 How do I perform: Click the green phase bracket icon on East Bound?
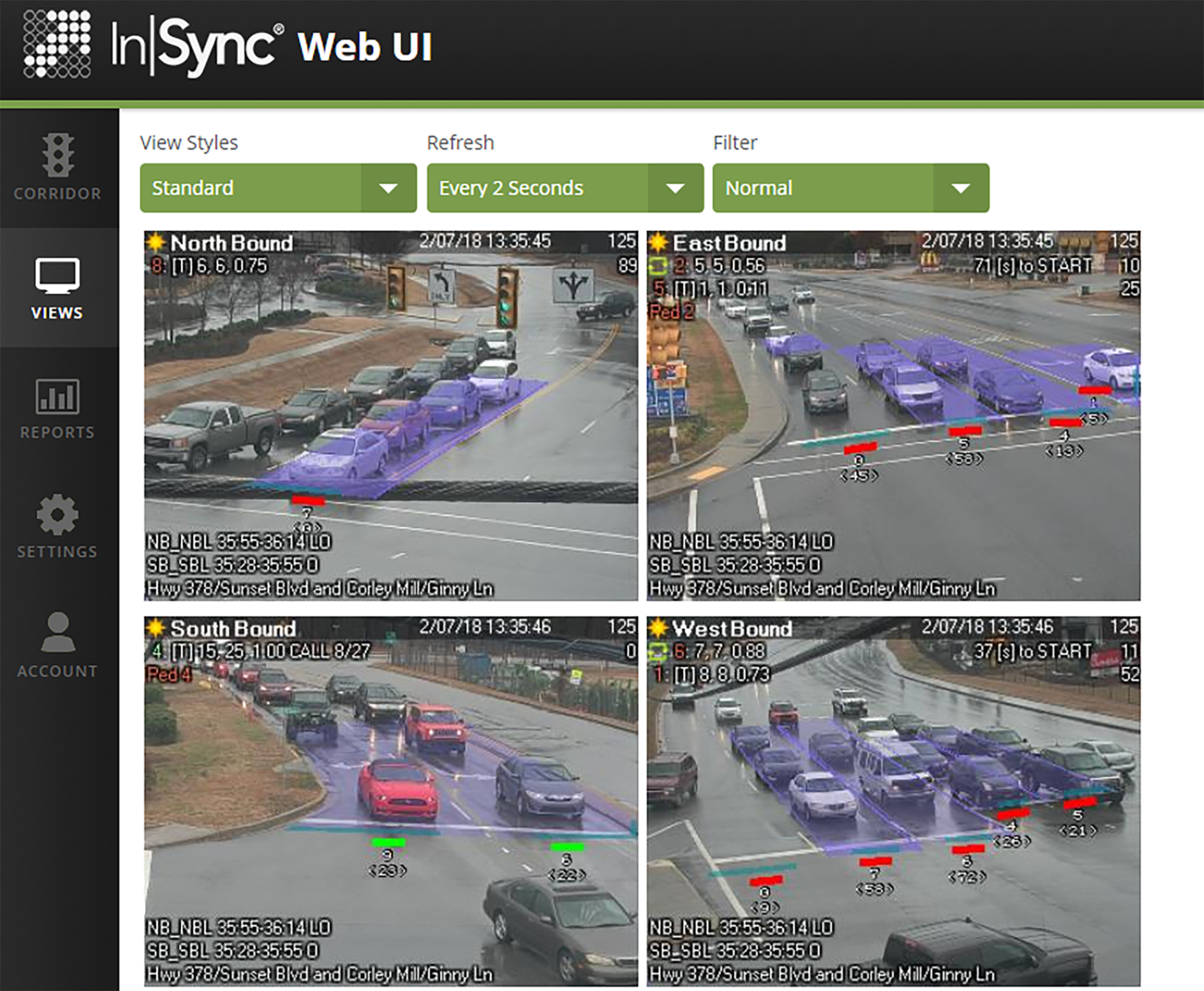point(658,264)
